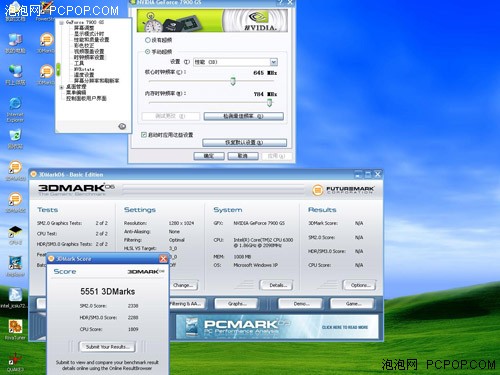The image size is (500, 375).
Task: Click the 恢复默认设置 restore defaults button
Action: (x=244, y=142)
